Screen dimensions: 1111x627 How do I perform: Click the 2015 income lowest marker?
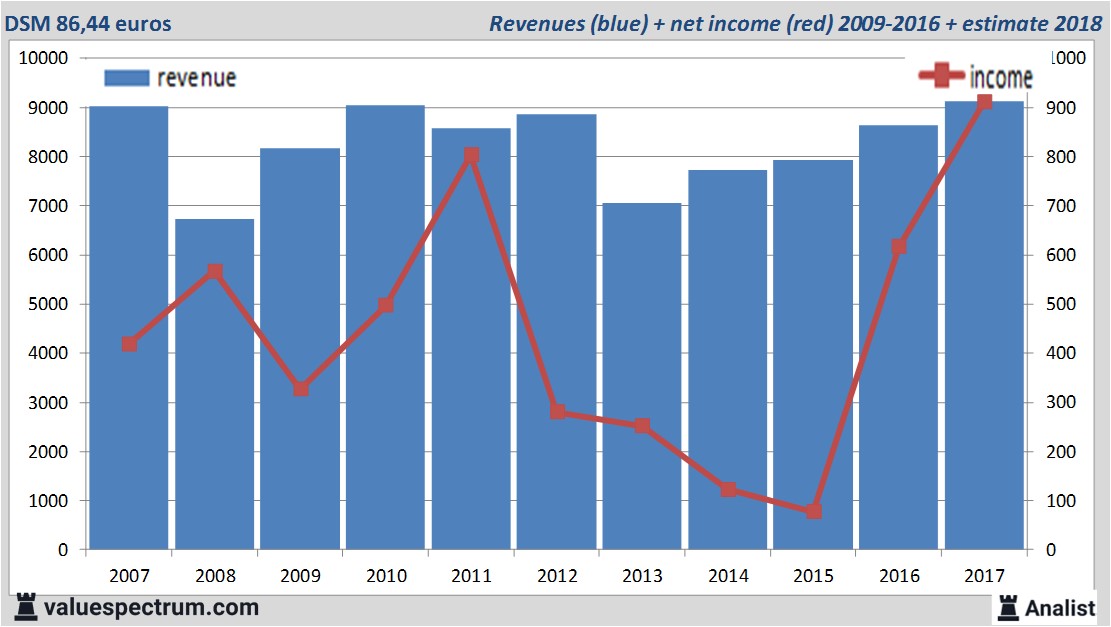pyautogui.click(x=813, y=511)
